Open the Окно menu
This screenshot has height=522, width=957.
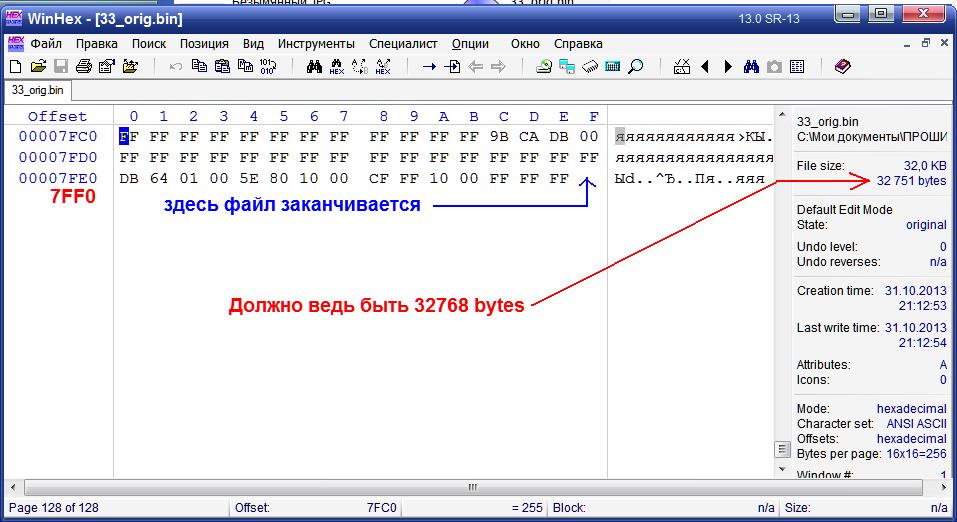tap(525, 44)
